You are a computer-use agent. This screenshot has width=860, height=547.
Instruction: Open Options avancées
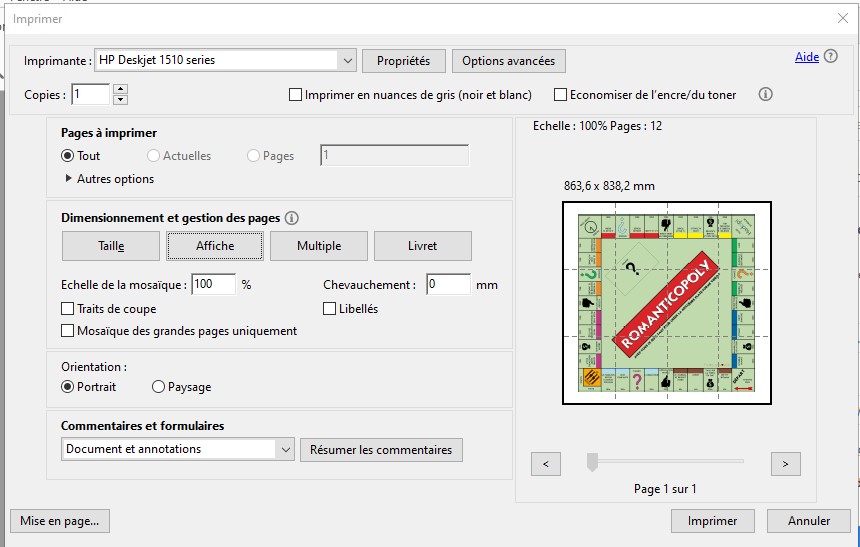tap(508, 61)
